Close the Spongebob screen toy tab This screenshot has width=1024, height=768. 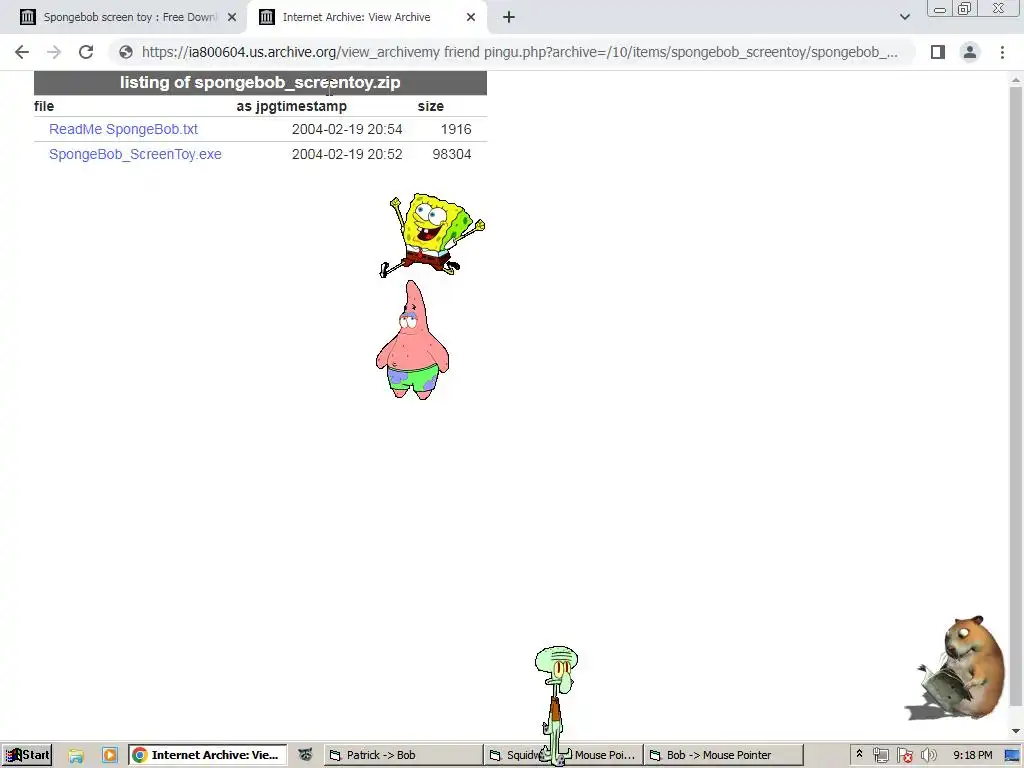[232, 18]
